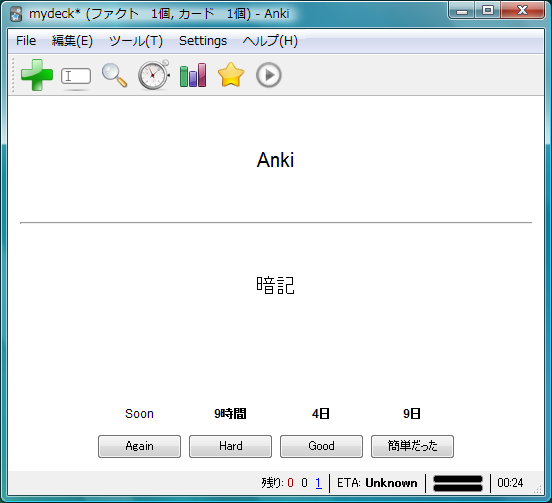Click the window resize grip corner
The image size is (552, 503).
[x=538, y=489]
